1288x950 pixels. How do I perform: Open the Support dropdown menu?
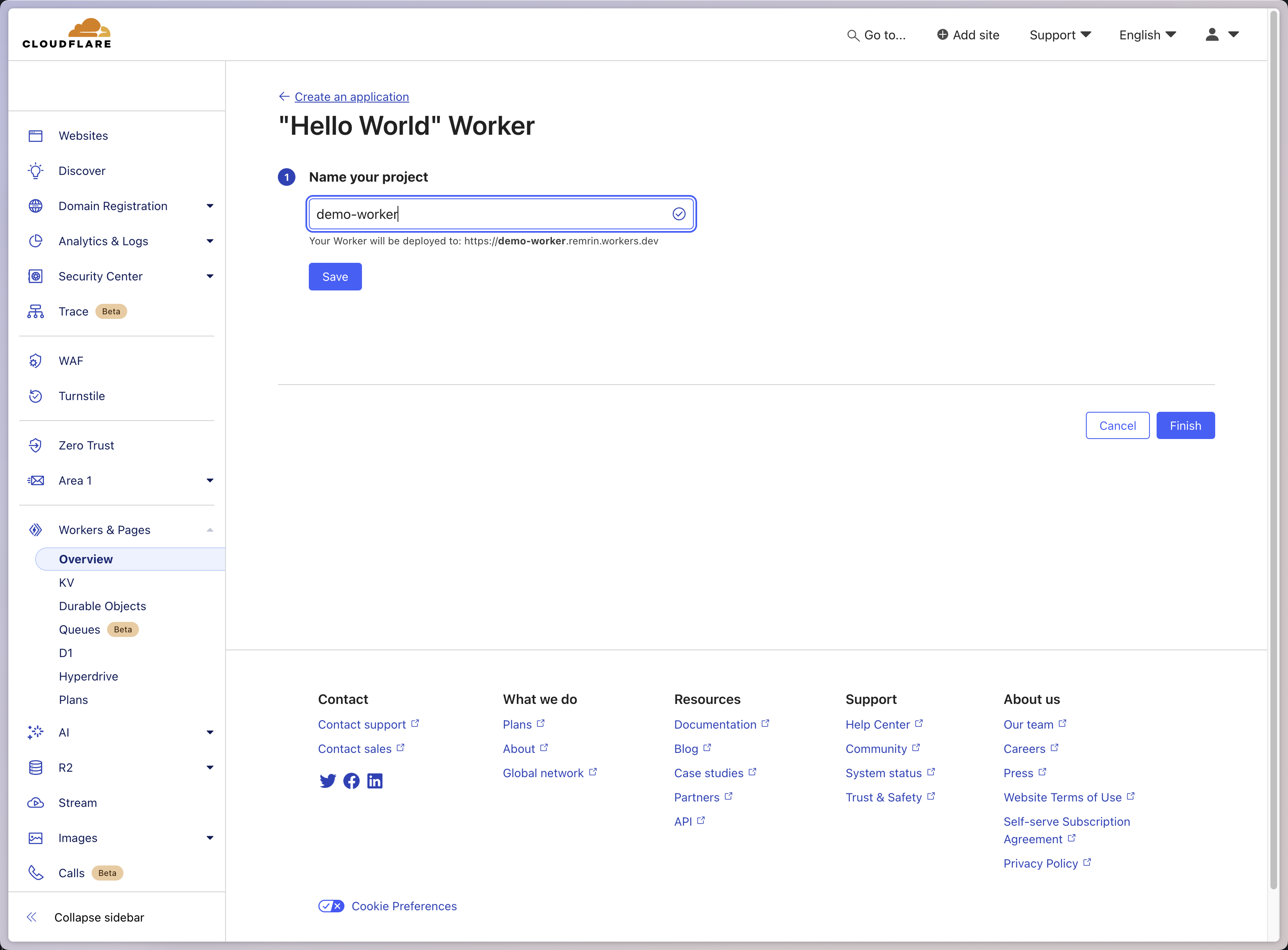[1060, 35]
